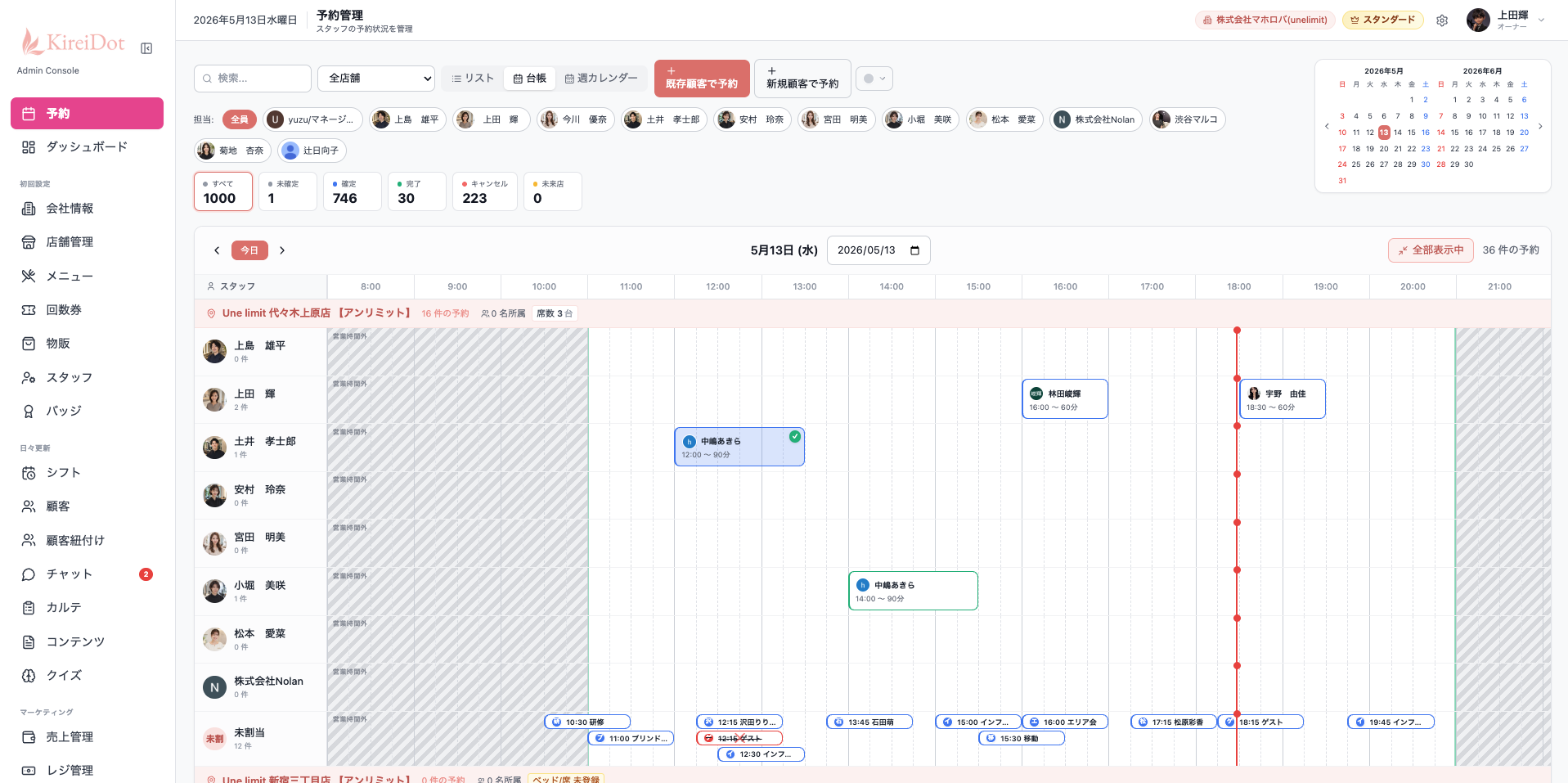Click the コンテンツ document icon
The height and width of the screenshot is (783, 1568).
pos(29,642)
